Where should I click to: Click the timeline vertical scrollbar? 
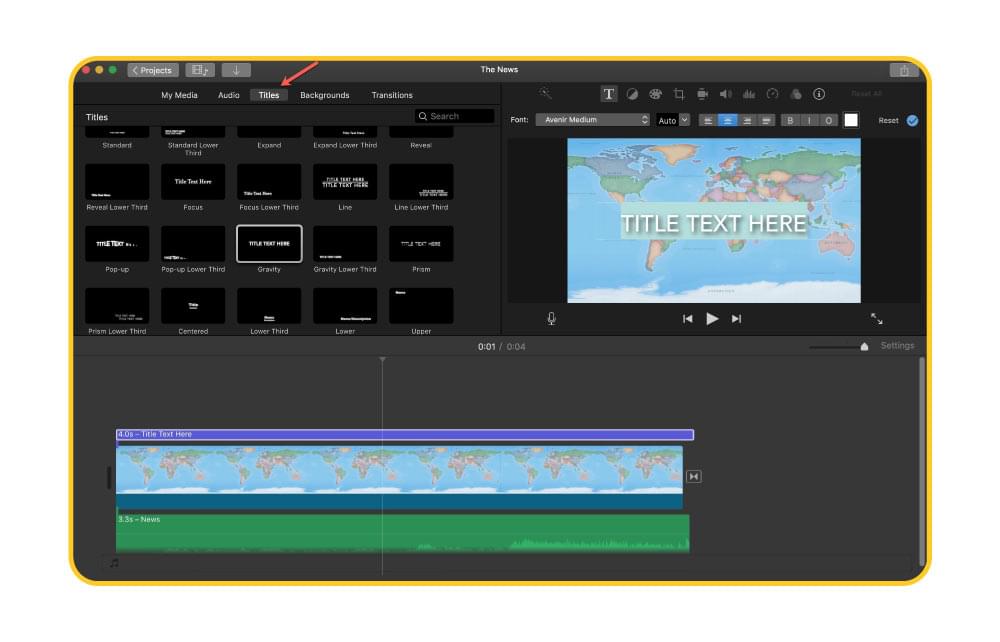tap(922, 462)
